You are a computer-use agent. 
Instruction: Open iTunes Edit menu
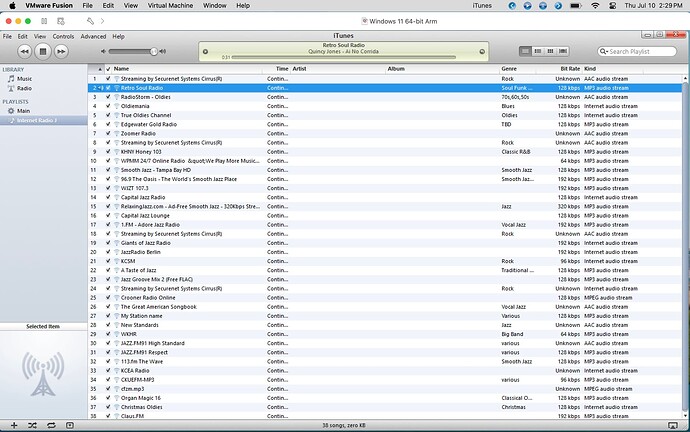(22, 37)
